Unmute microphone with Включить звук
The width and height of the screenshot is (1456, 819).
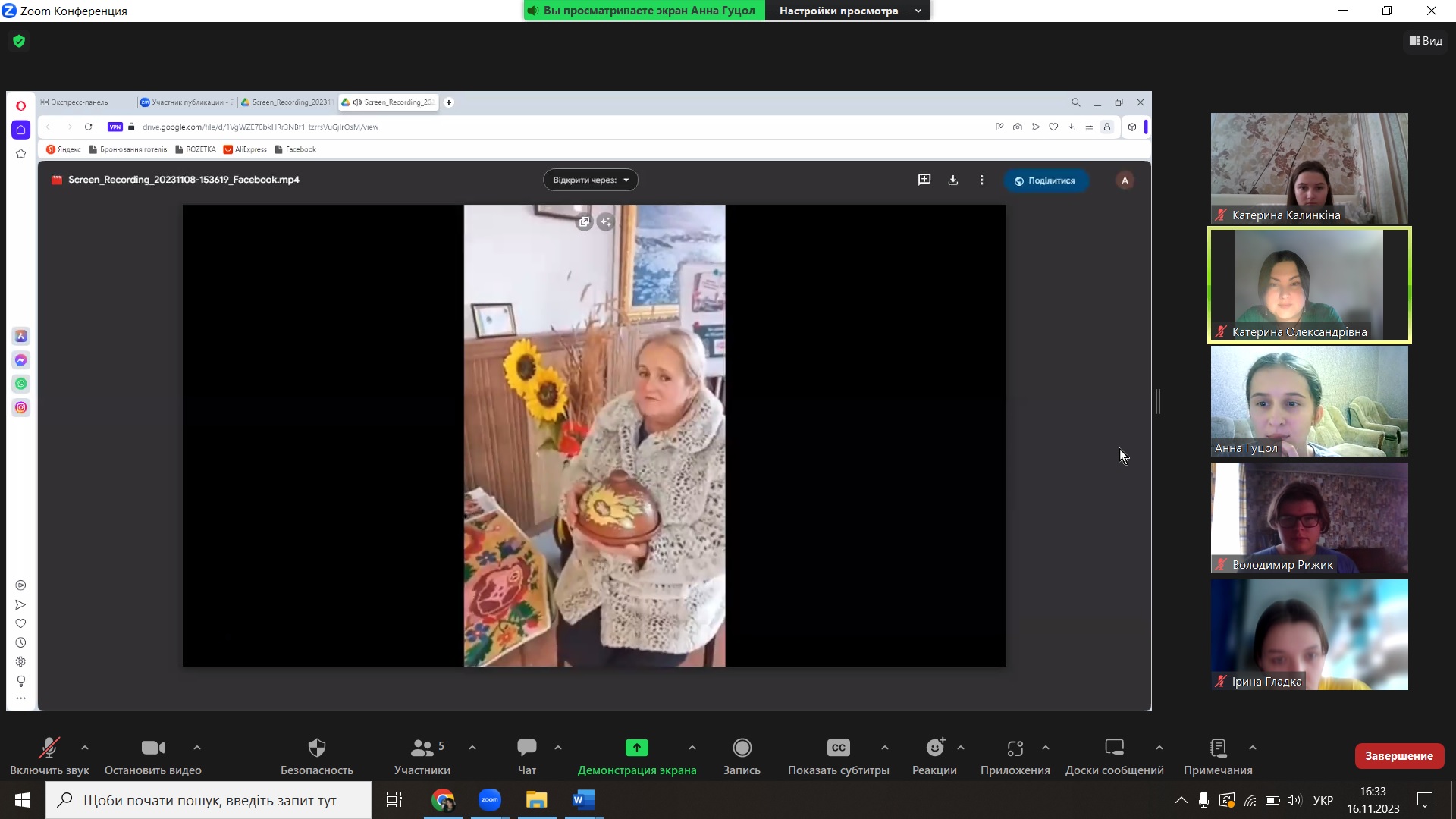click(49, 748)
